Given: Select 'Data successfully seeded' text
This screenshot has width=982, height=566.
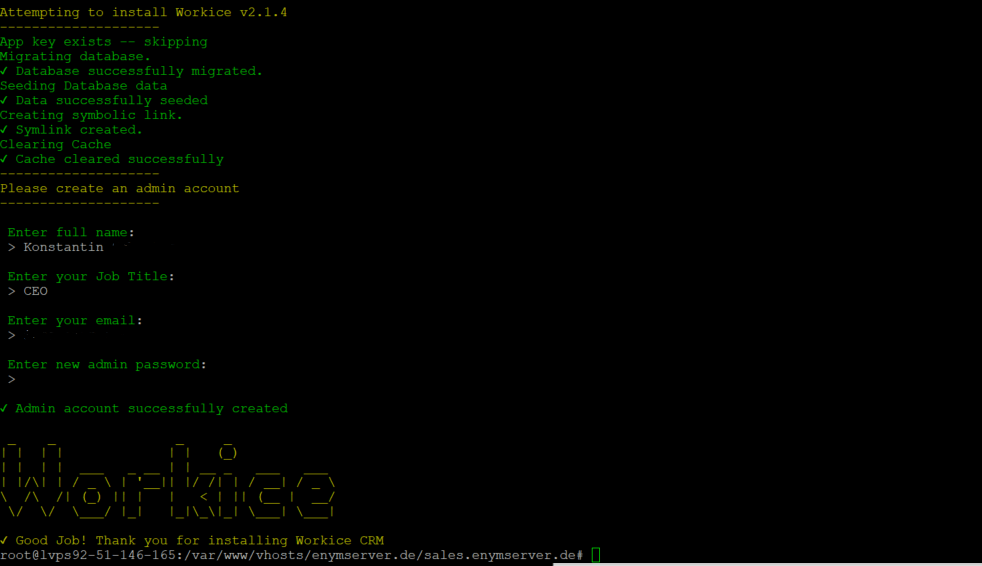Looking at the screenshot, I should [111, 100].
